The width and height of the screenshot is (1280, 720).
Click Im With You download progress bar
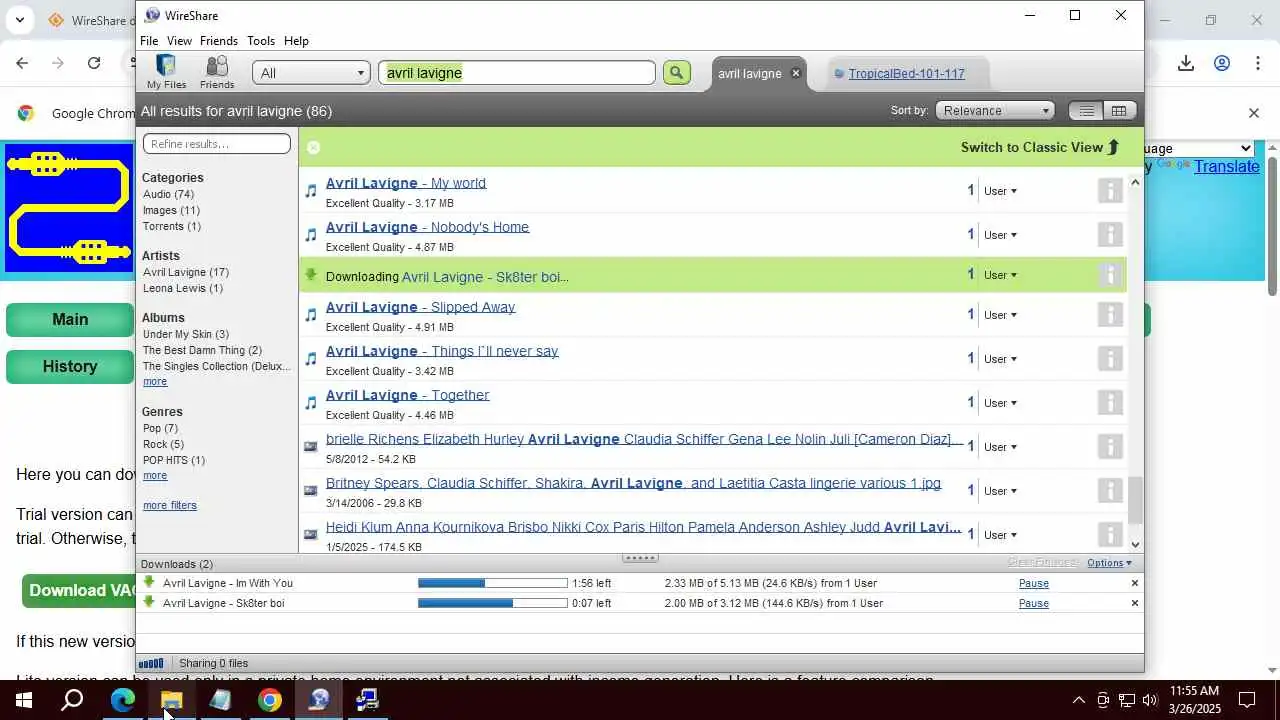coord(492,583)
